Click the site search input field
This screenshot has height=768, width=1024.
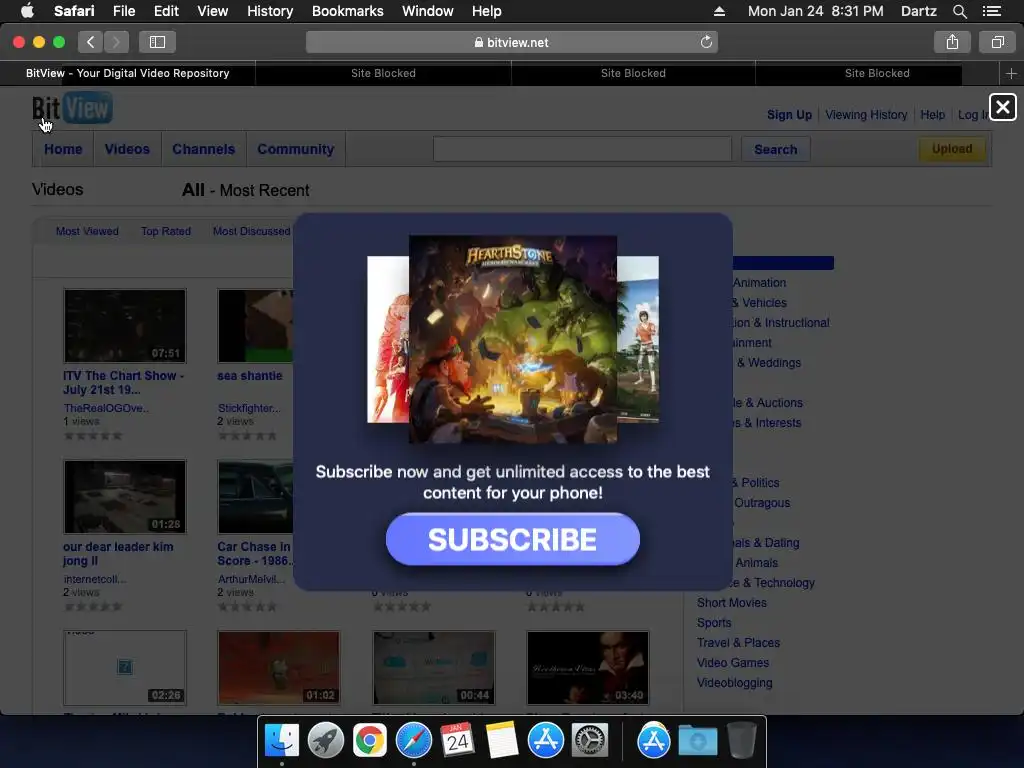(x=583, y=149)
